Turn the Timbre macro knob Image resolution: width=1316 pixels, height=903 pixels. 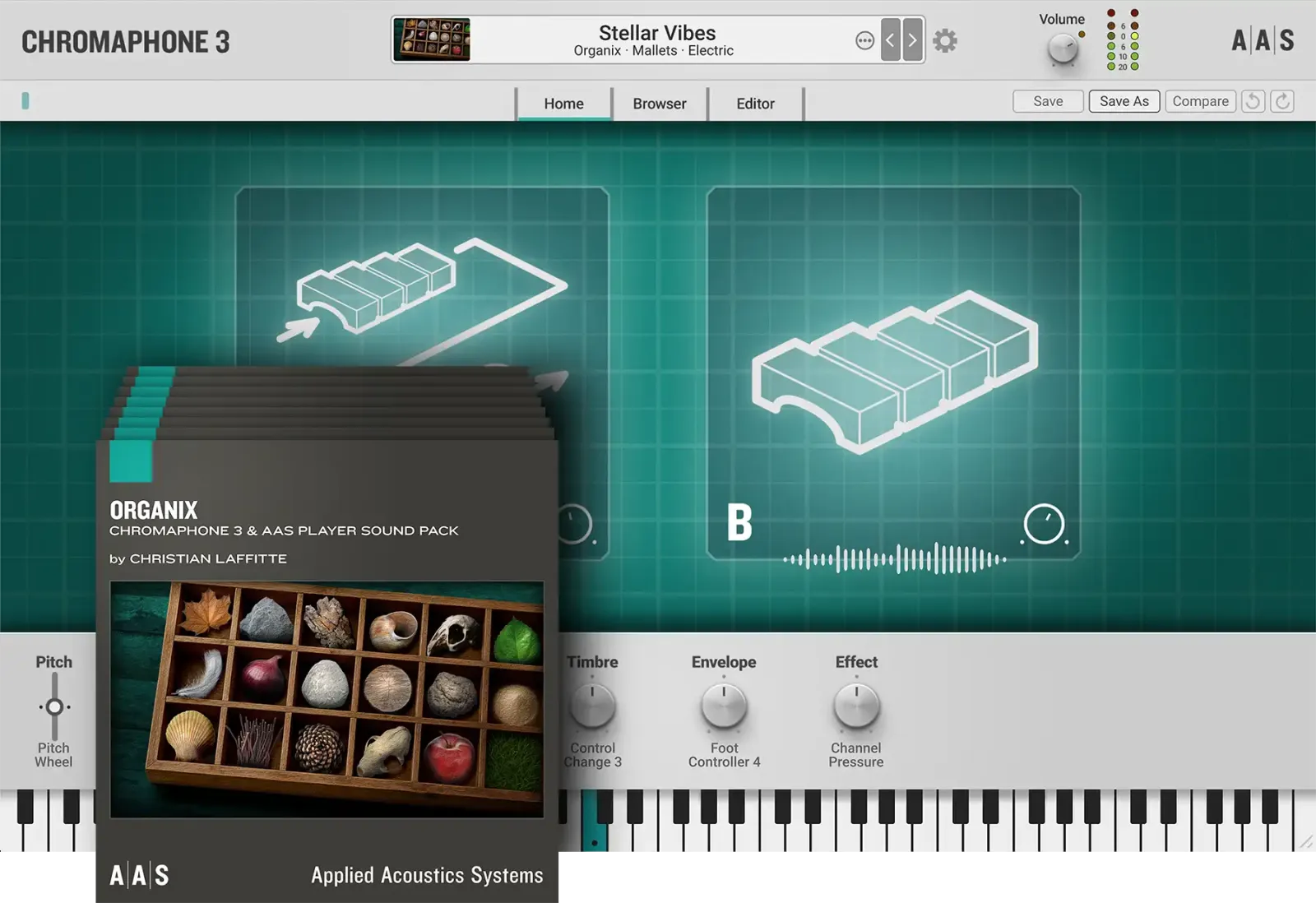click(592, 705)
